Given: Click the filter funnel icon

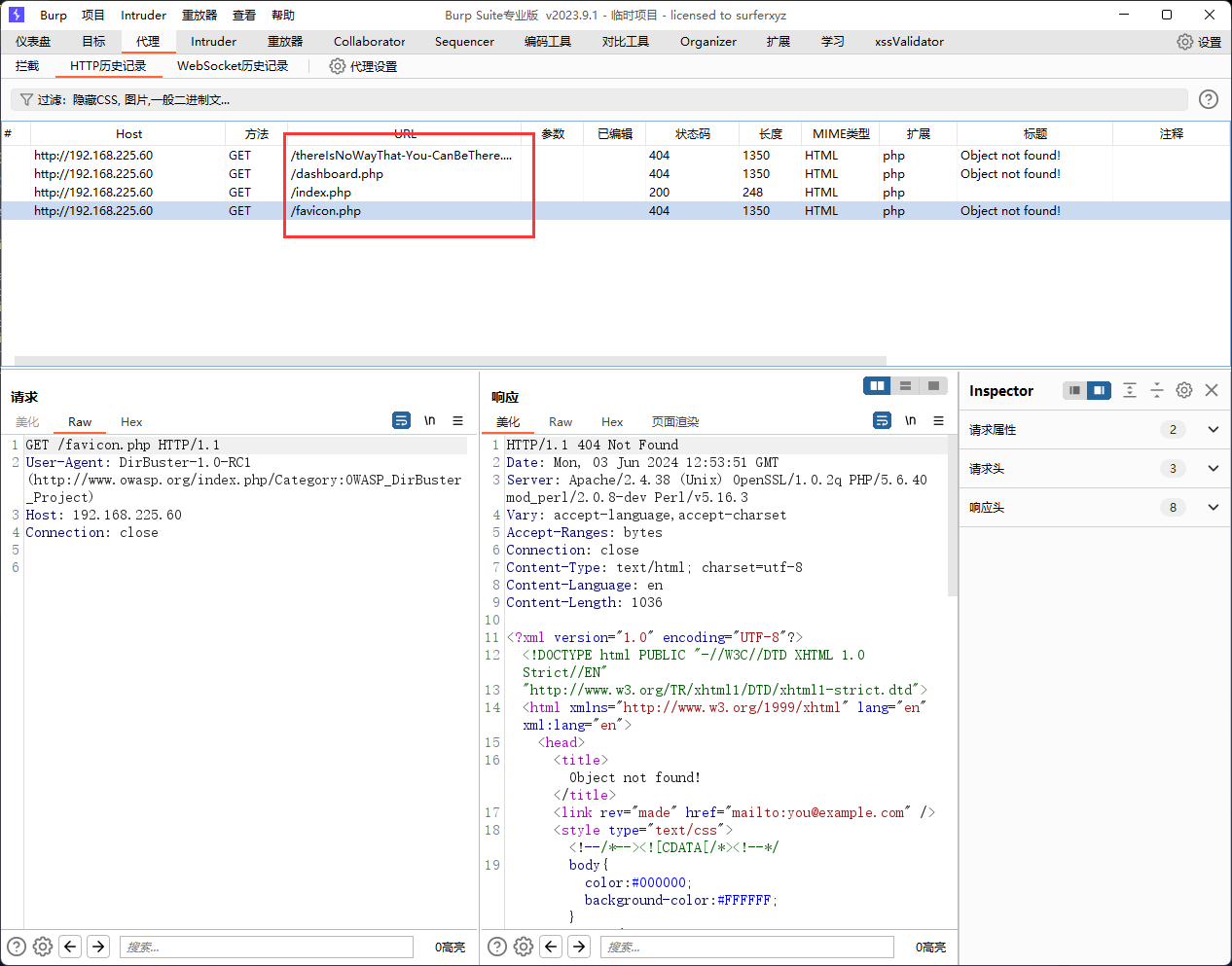Looking at the screenshot, I should [x=26, y=99].
